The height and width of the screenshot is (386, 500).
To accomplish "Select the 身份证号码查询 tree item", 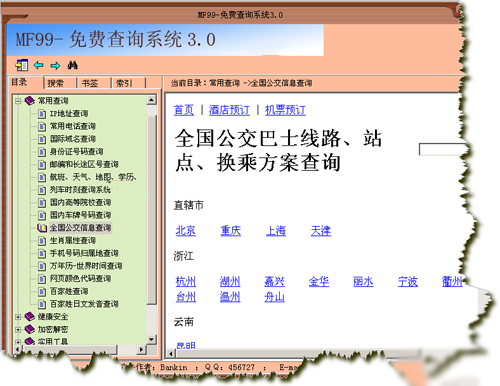I will tap(76, 152).
